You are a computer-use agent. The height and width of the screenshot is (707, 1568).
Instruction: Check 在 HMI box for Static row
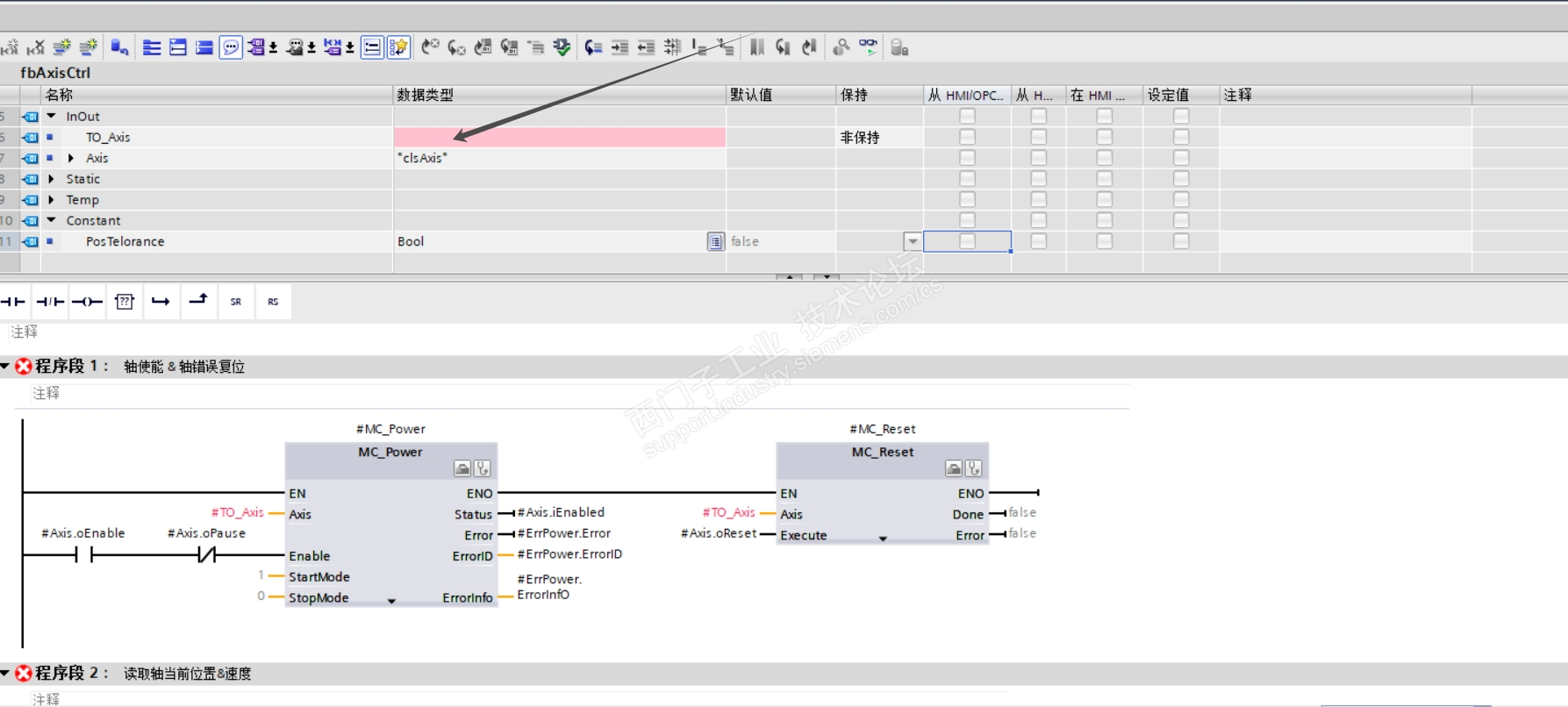pyautogui.click(x=1105, y=179)
